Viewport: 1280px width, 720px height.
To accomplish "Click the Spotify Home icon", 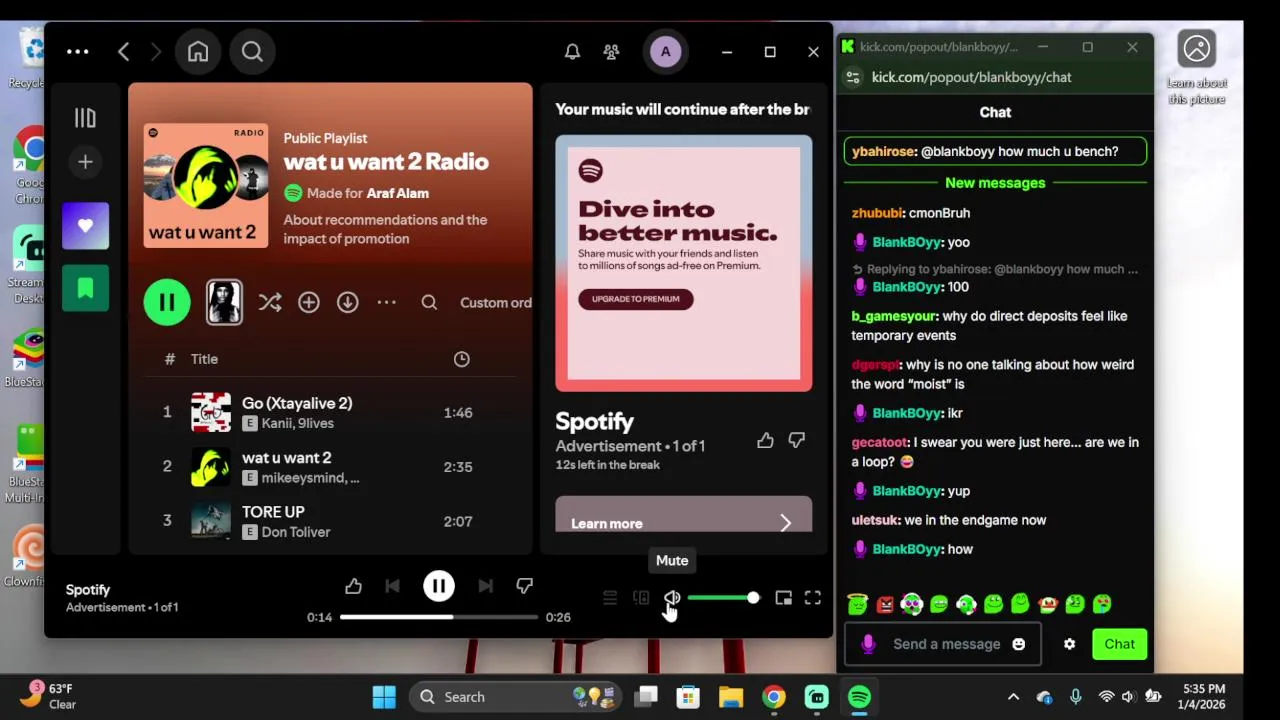I will [x=198, y=52].
